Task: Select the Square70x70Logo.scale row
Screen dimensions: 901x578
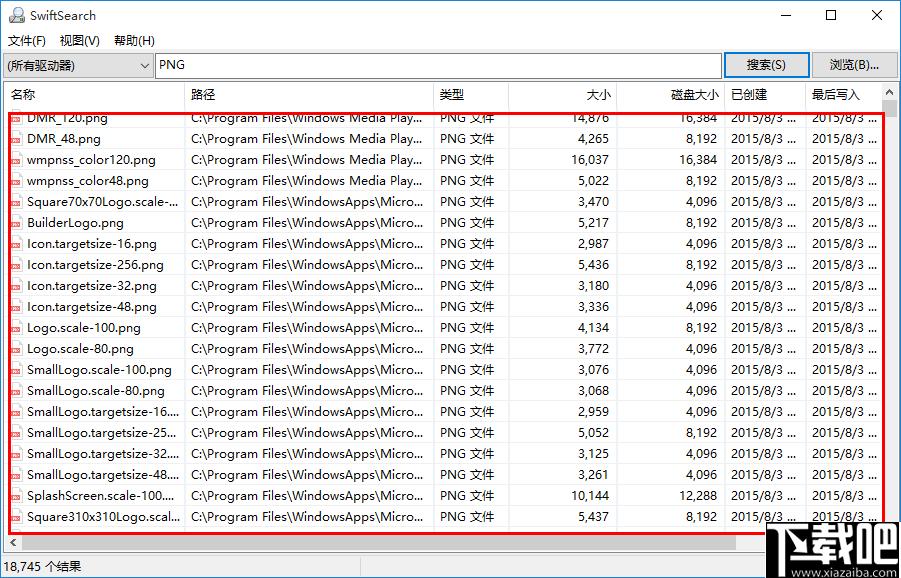Action: pyautogui.click(x=102, y=202)
